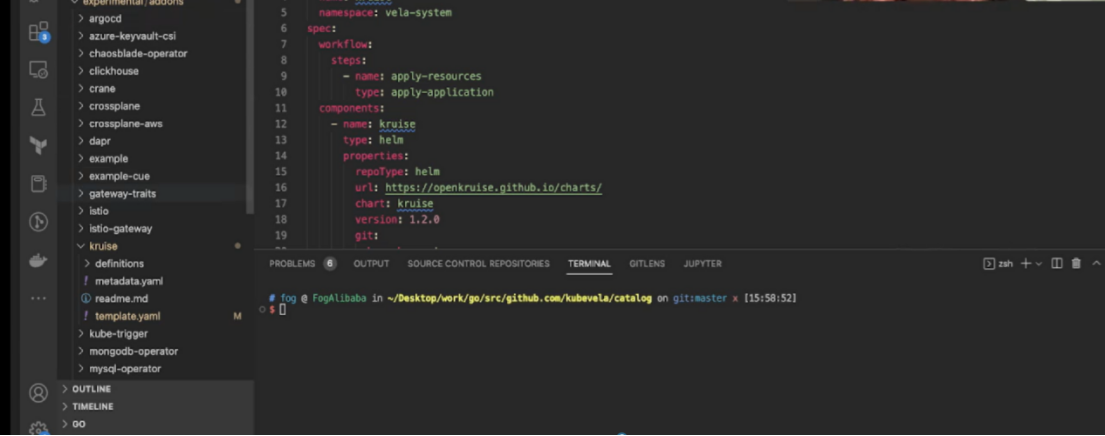1105x436 pixels.
Task: Create a new terminal with the plus icon
Action: point(1025,263)
